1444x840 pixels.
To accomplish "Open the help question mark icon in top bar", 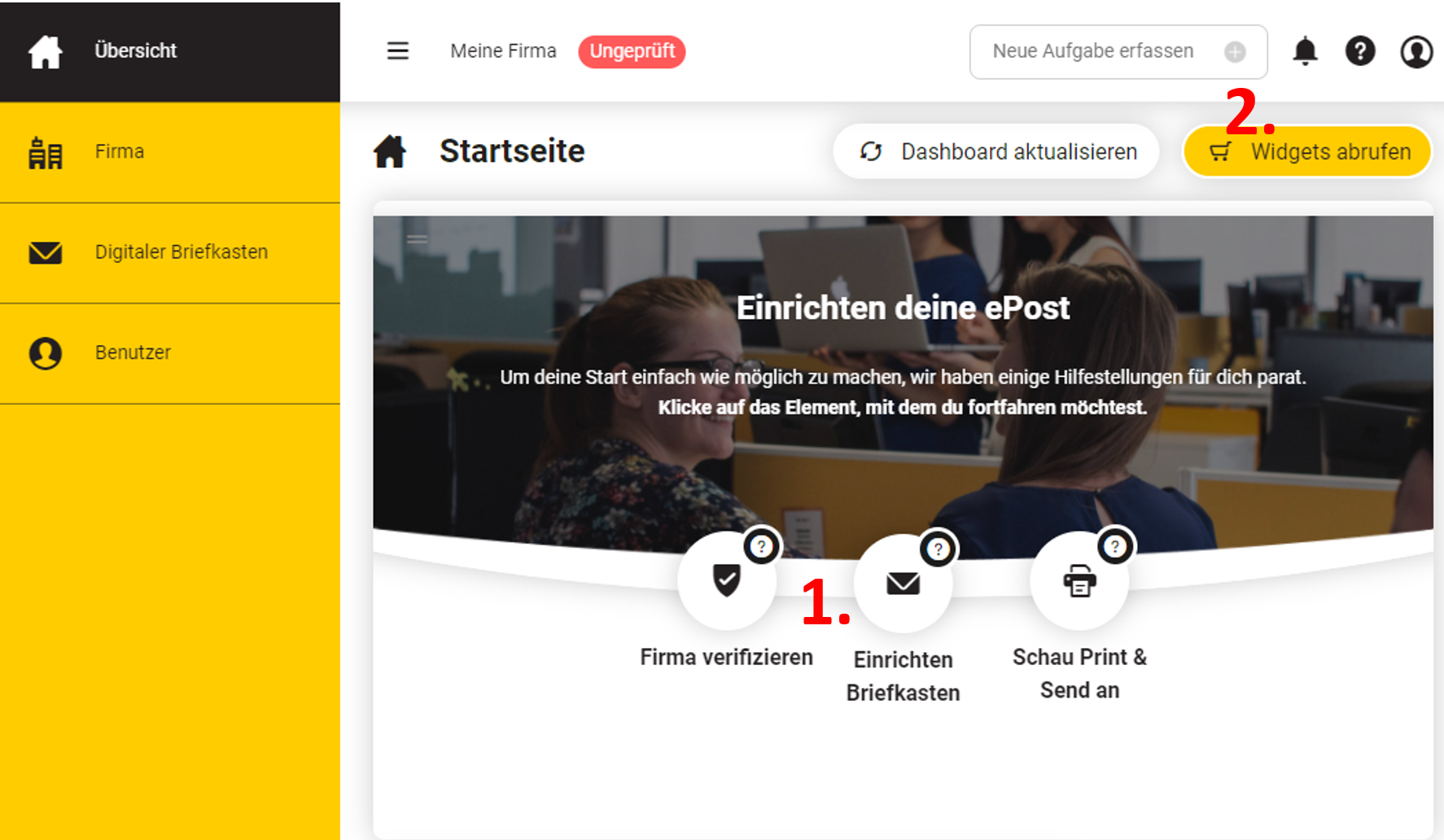I will coord(1360,51).
